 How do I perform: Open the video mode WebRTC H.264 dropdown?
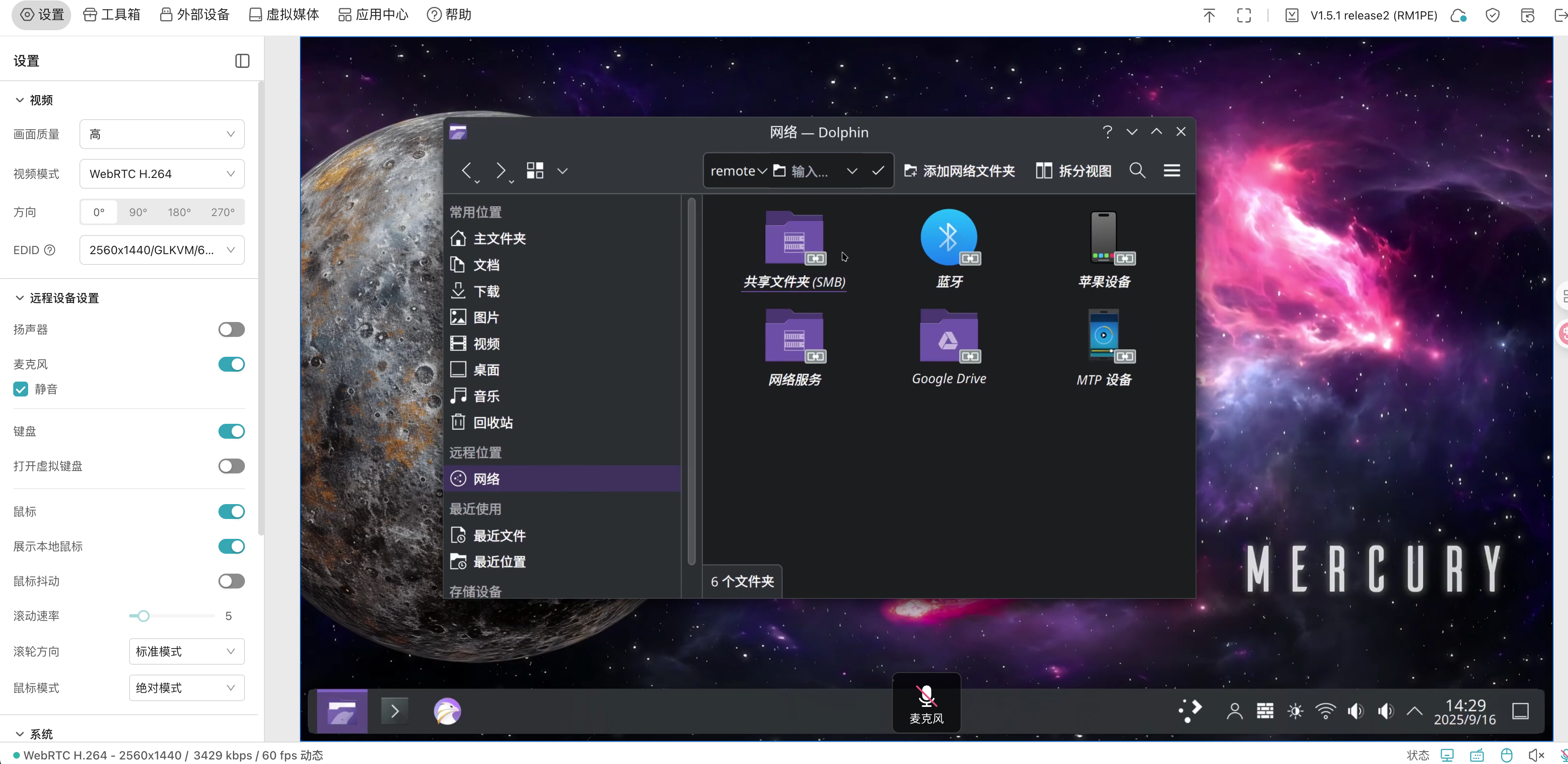coord(162,174)
